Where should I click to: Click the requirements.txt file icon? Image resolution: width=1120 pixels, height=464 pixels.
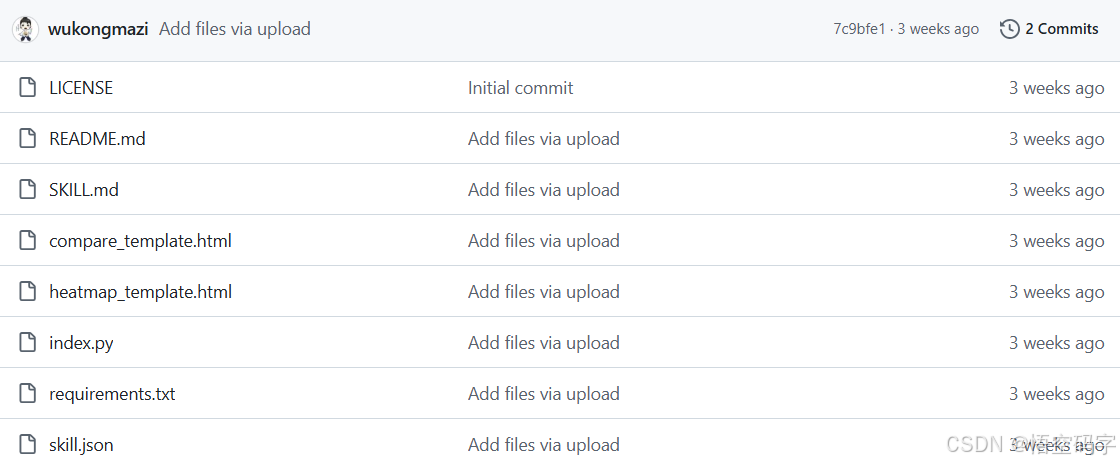click(27, 394)
